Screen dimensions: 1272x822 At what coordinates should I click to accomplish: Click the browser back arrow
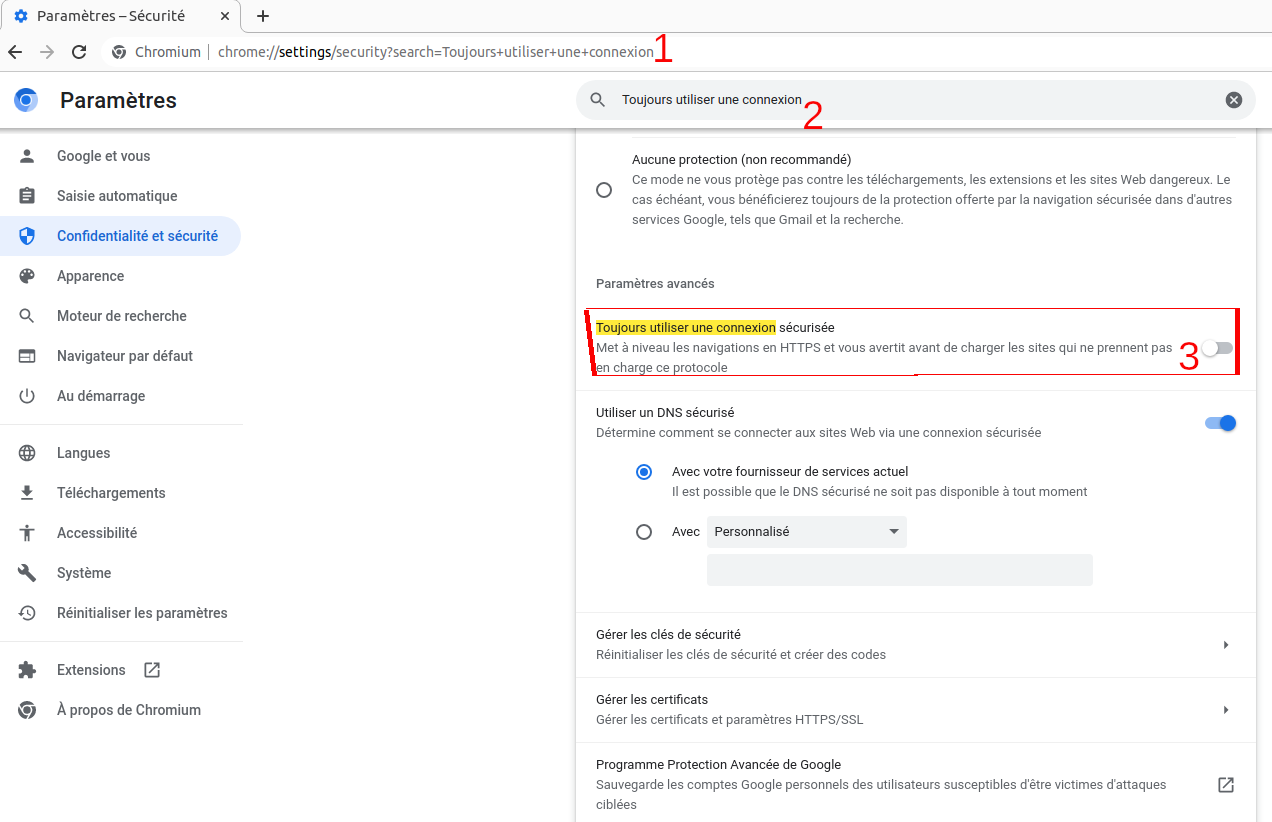point(15,52)
